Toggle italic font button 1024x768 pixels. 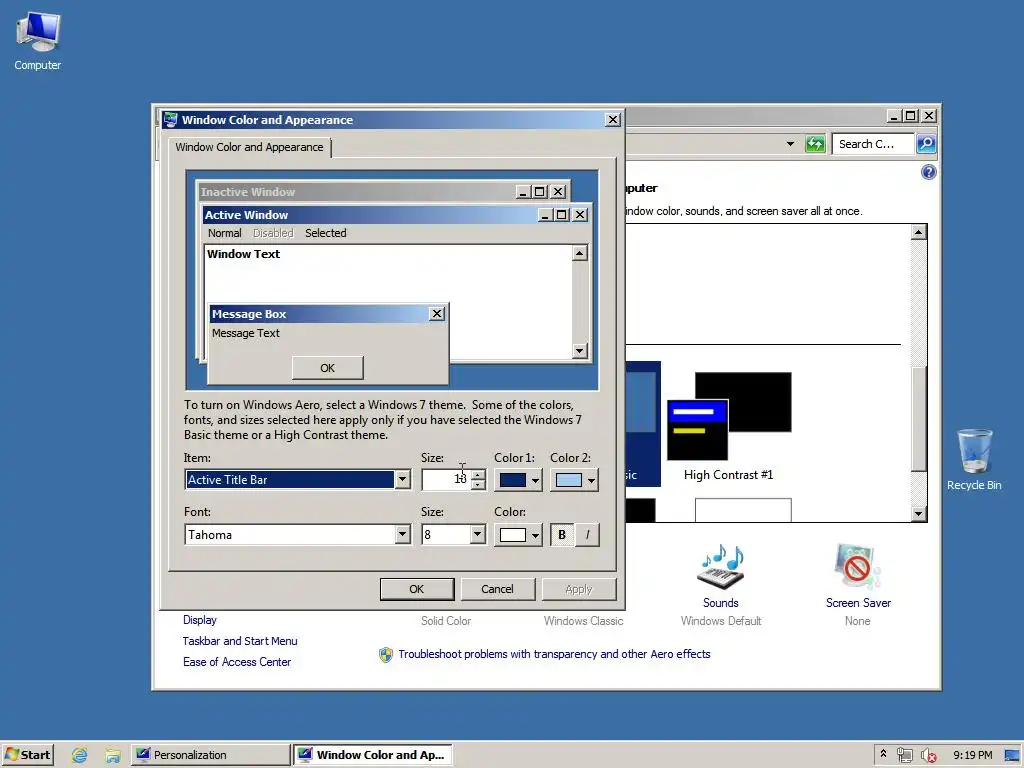click(587, 535)
